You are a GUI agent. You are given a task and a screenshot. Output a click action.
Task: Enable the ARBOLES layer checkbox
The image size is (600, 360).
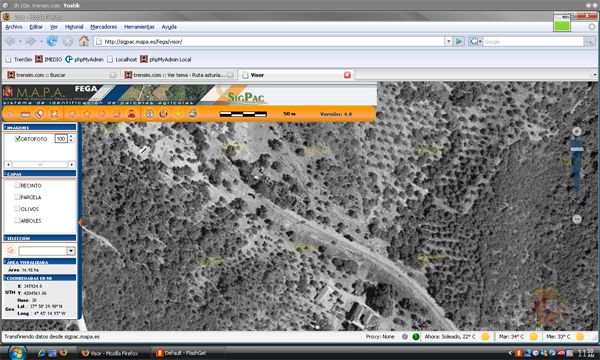[17, 220]
